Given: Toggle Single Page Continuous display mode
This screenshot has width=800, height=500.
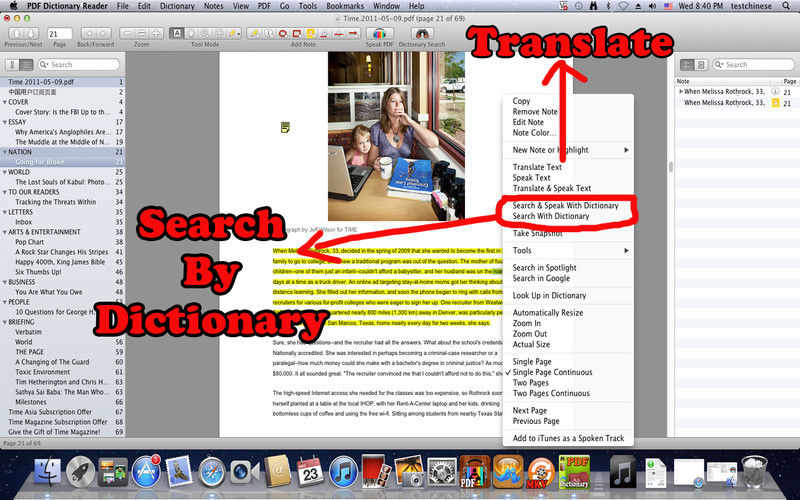Looking at the screenshot, I should click(x=552, y=372).
